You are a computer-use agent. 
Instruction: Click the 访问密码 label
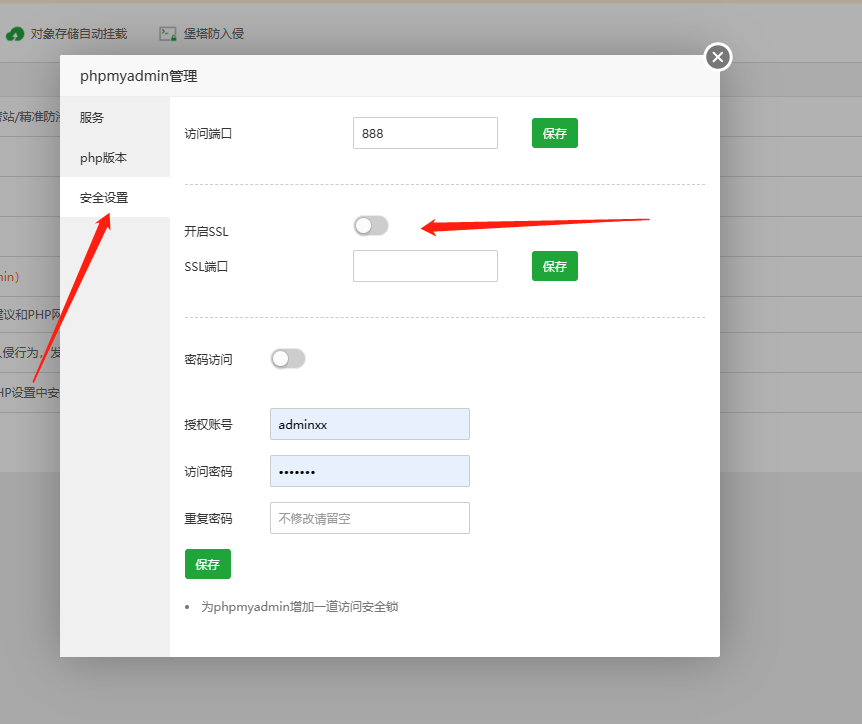[208, 472]
